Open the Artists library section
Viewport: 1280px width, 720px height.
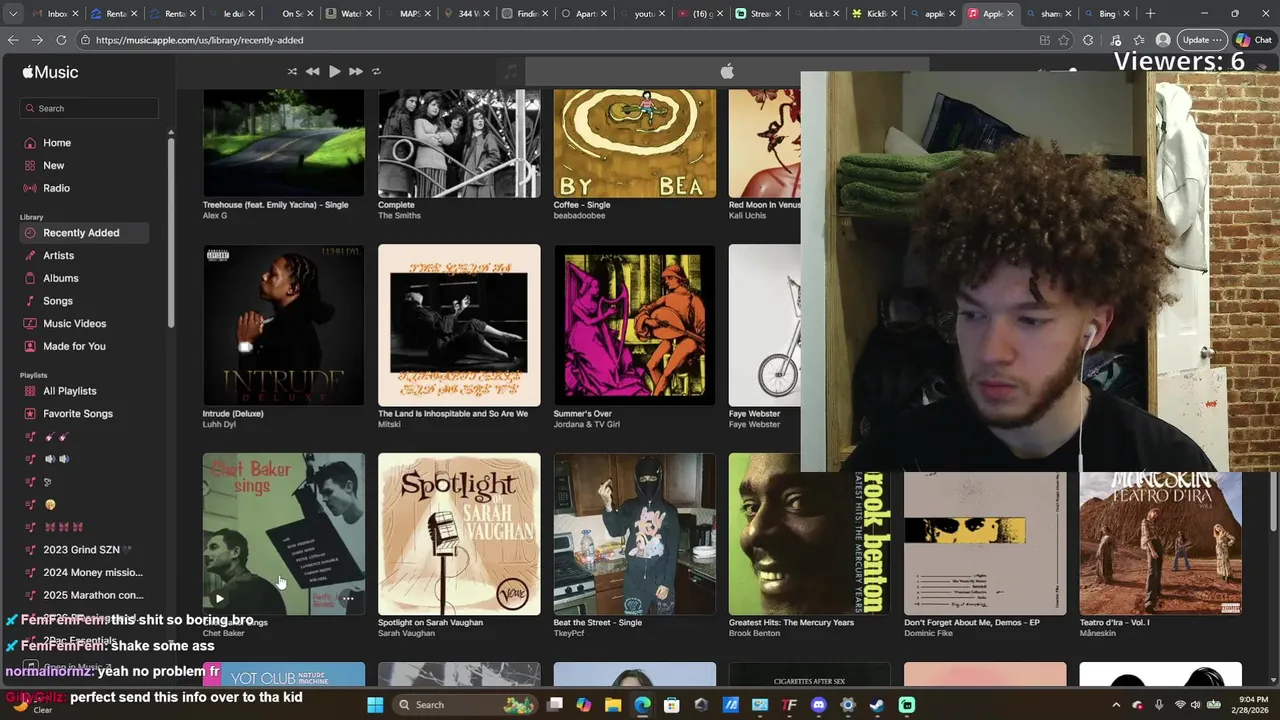[58, 256]
